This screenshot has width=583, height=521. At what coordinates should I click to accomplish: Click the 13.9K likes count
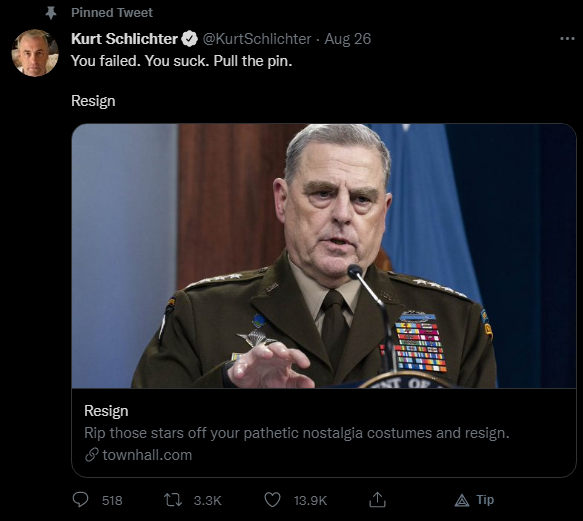pos(310,501)
